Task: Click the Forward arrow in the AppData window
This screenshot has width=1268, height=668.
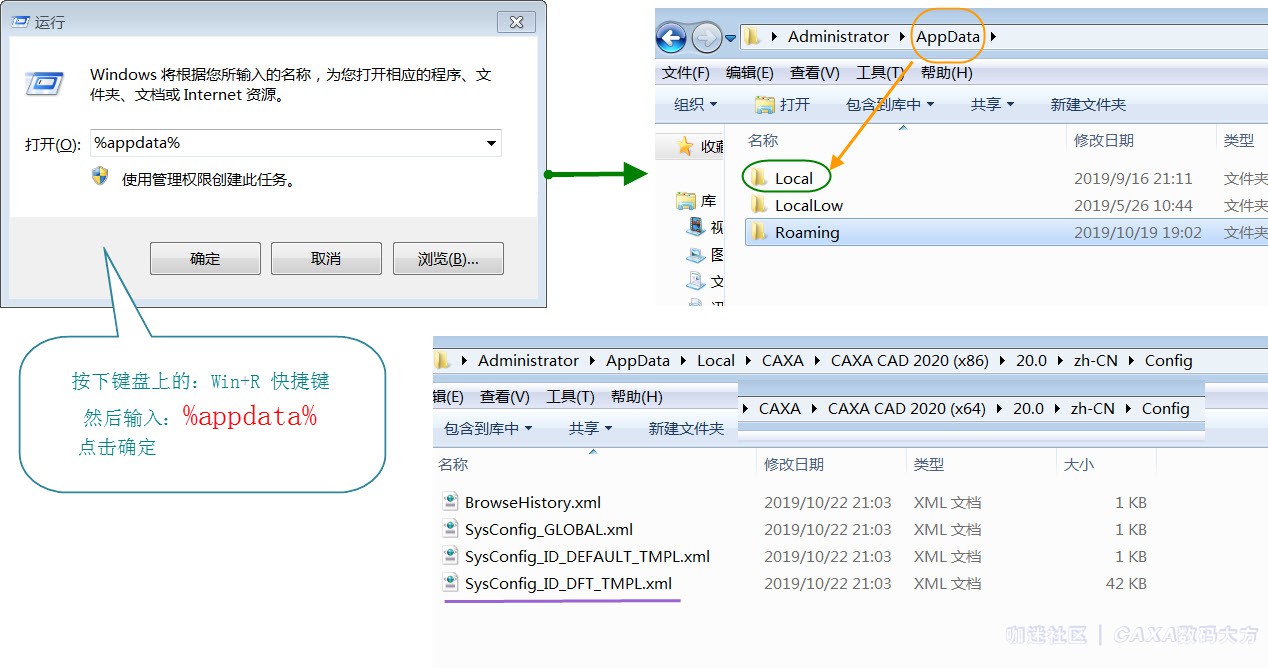Action: click(x=706, y=38)
